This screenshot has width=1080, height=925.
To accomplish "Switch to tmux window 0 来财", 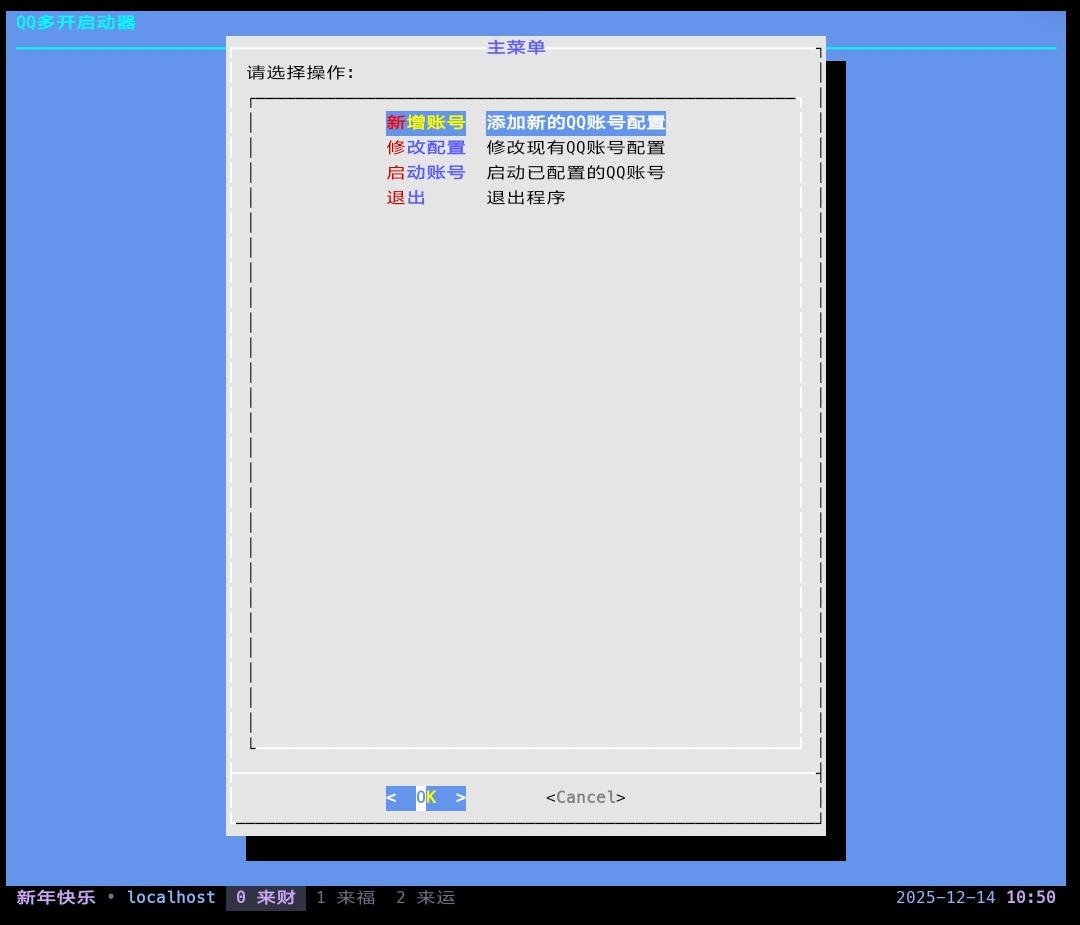I will click(266, 897).
